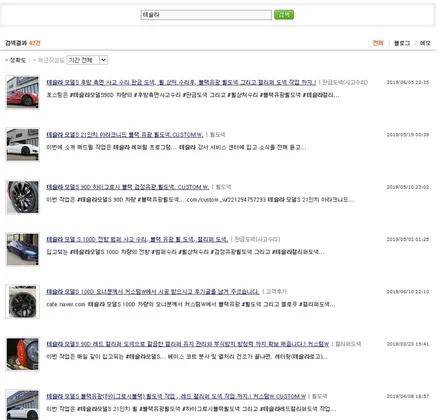Click 판금도색(사고수리) category on the 2019/05/02 post
Viewport: 440px width, 420px height.
tap(257, 239)
